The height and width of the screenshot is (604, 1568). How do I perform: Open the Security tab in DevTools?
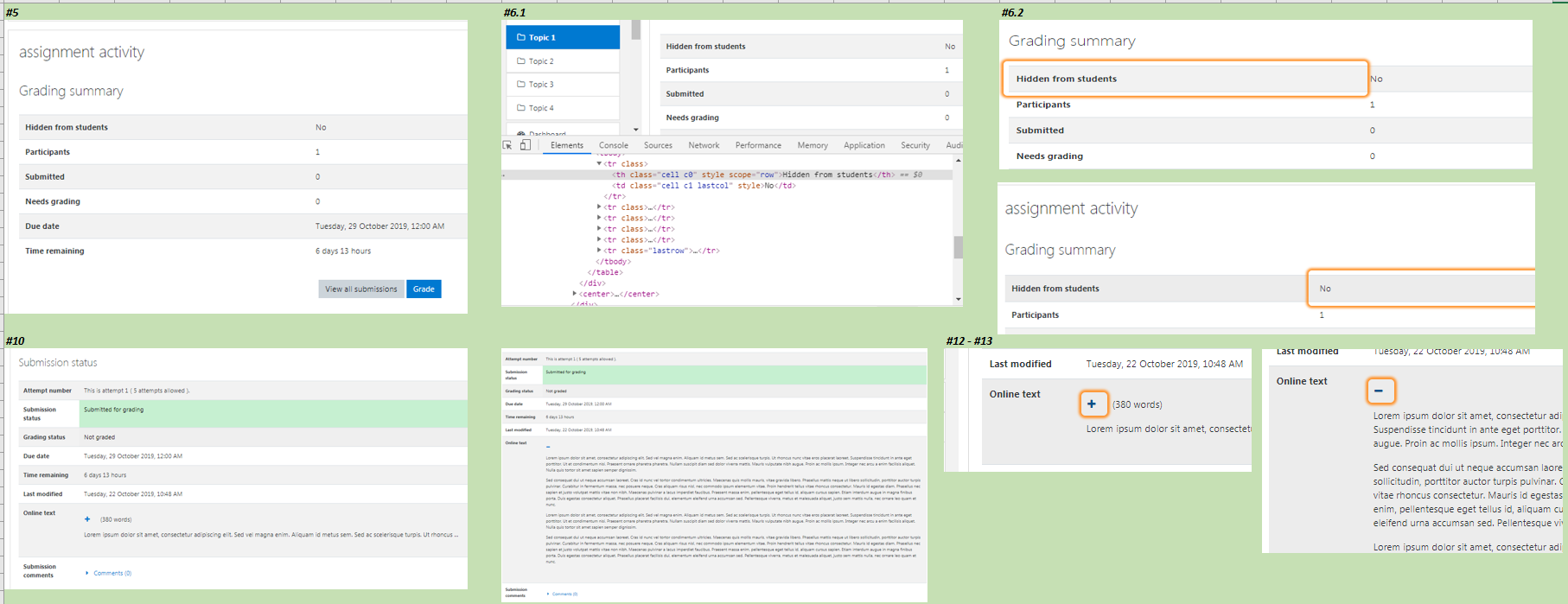pyautogui.click(x=915, y=145)
